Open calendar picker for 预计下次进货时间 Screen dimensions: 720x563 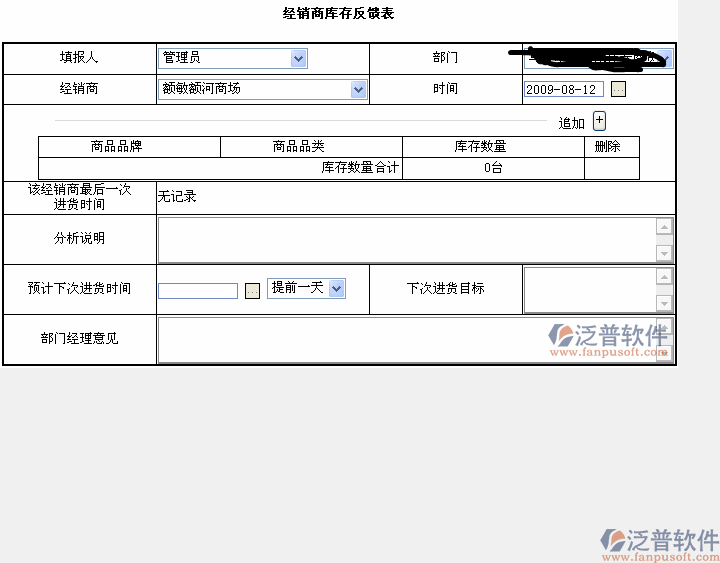coord(252,290)
